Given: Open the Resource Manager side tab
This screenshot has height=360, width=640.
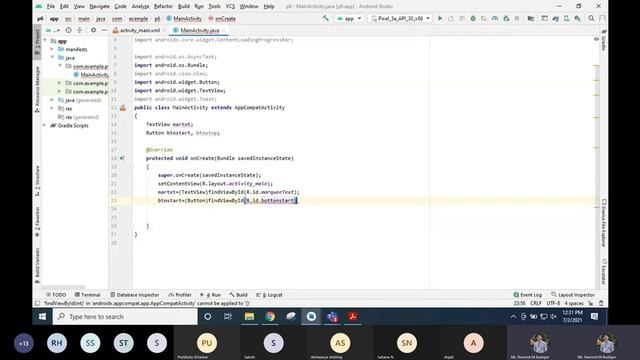Looking at the screenshot, I should coord(37,89).
